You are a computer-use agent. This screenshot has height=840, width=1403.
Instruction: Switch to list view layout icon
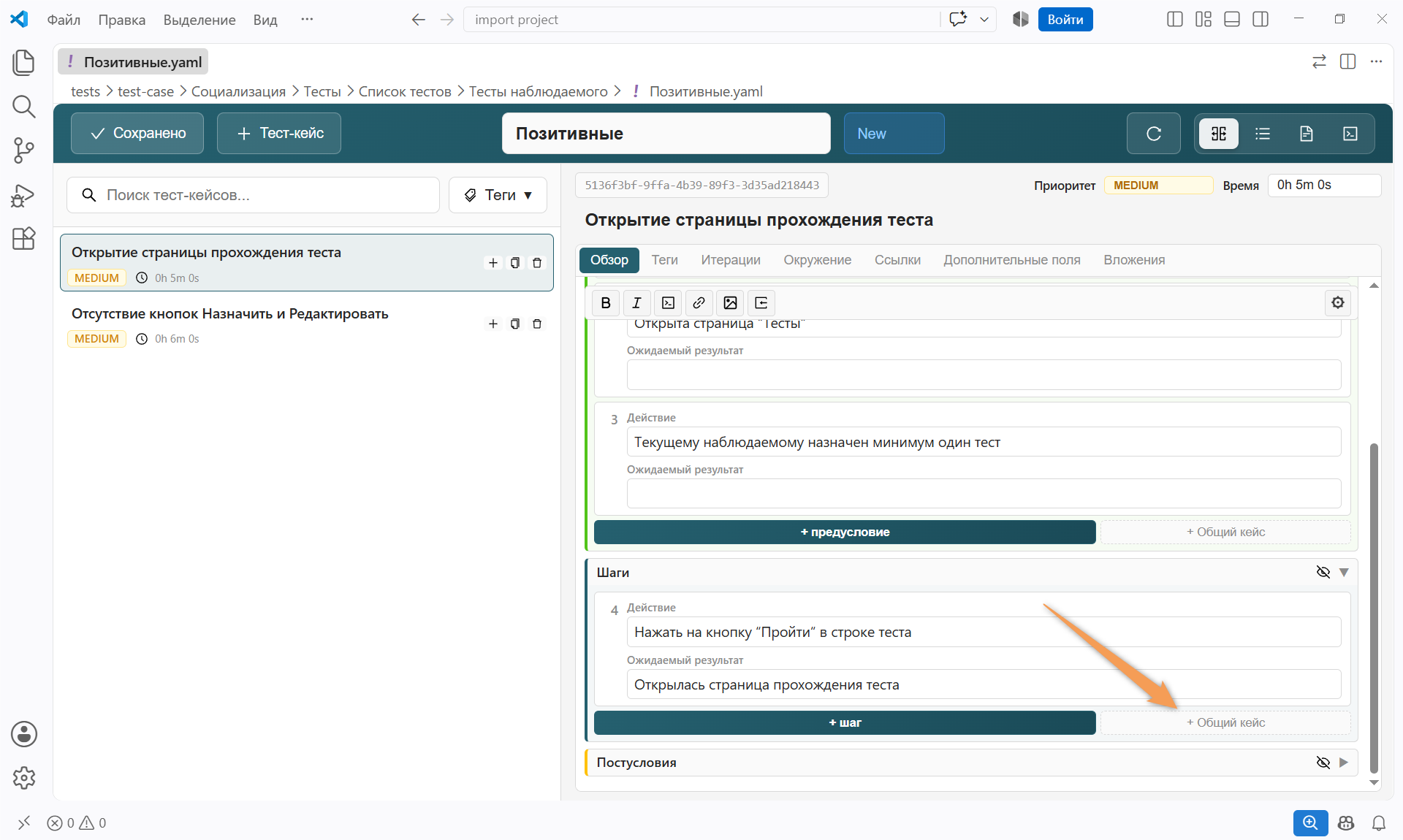click(1263, 134)
